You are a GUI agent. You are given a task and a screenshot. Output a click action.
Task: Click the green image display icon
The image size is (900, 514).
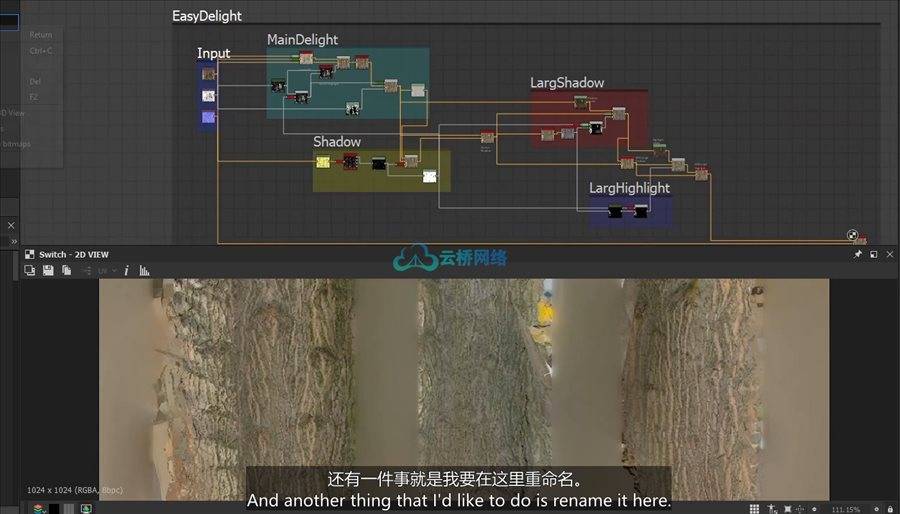[86, 508]
